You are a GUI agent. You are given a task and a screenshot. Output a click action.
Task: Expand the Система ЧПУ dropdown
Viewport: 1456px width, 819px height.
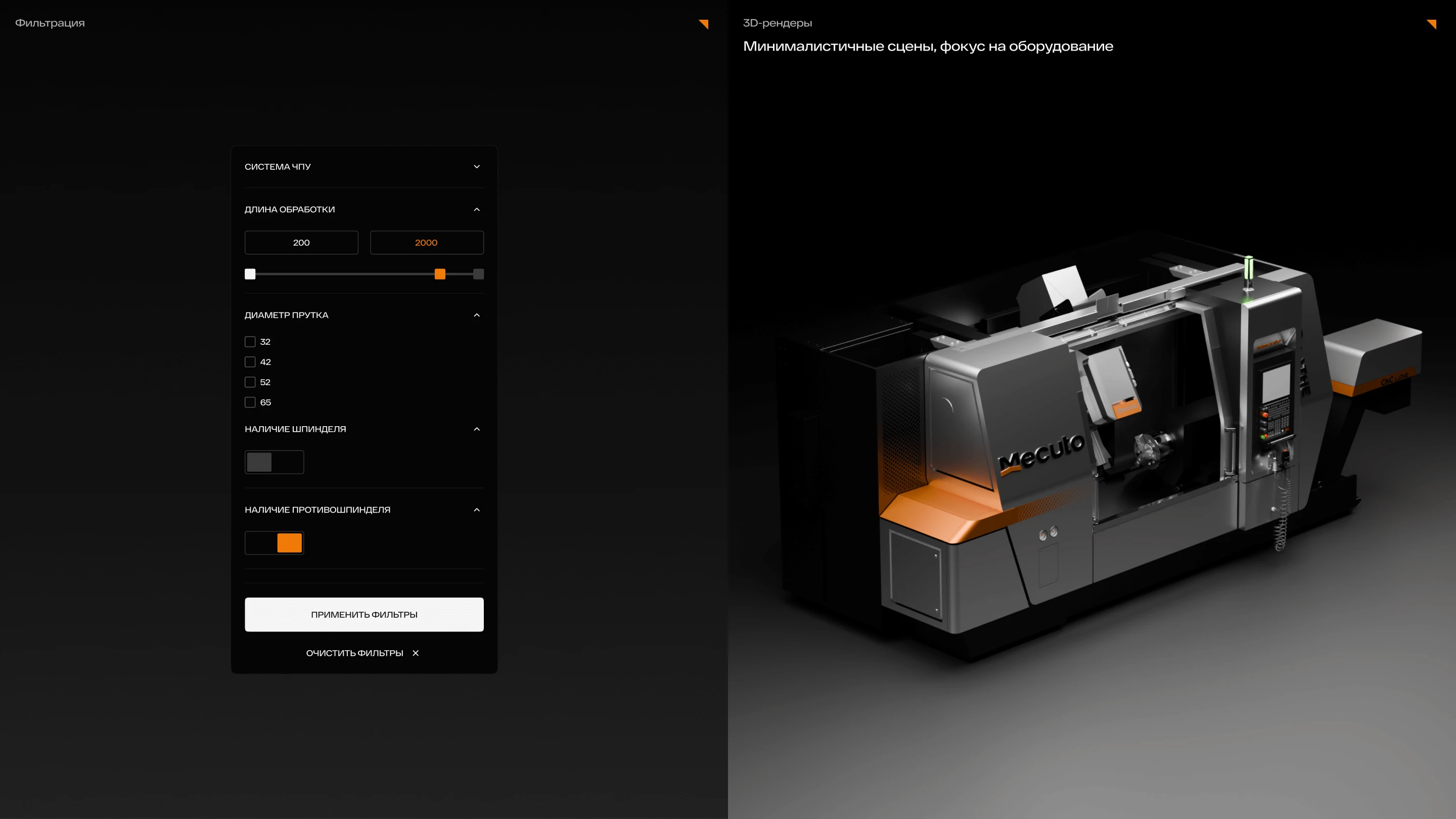click(x=476, y=167)
